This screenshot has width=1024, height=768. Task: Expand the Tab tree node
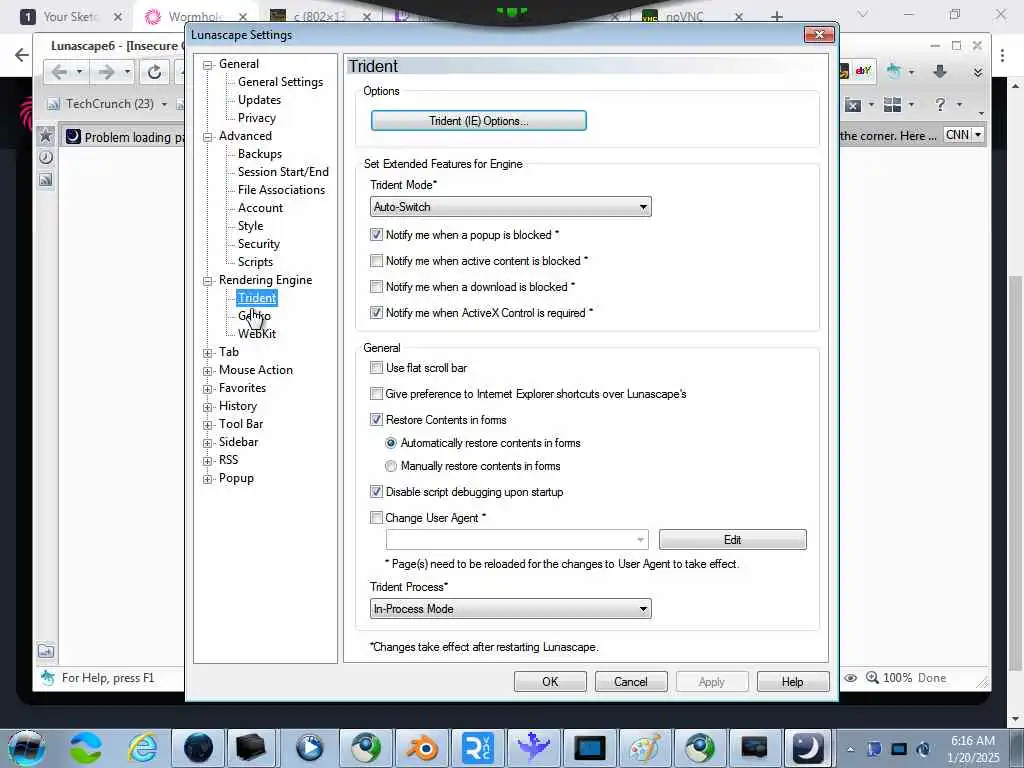(208, 353)
